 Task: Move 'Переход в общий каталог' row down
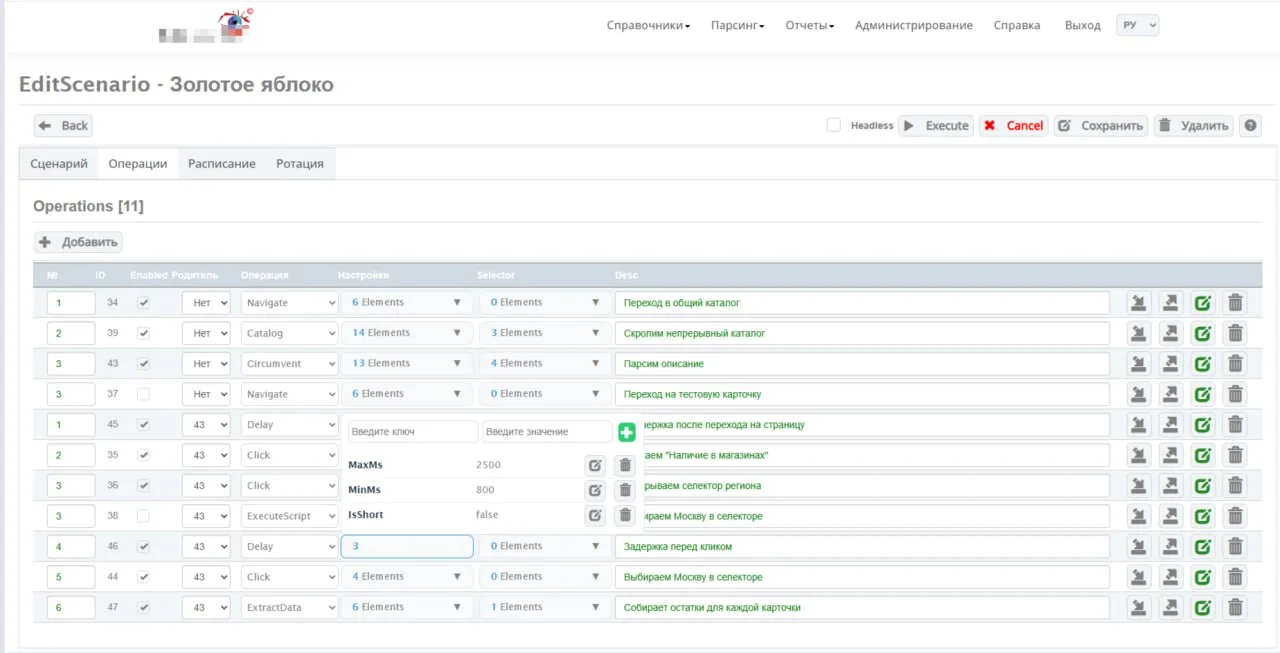pos(1139,303)
